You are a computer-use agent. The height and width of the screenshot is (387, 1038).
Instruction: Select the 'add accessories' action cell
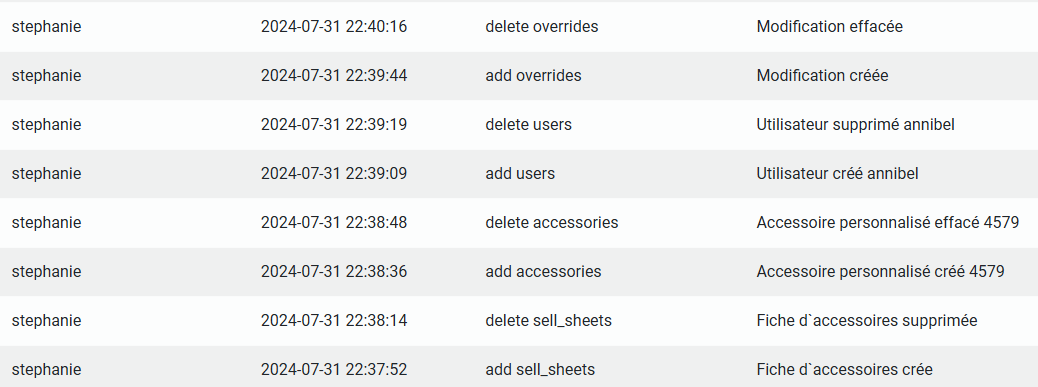pyautogui.click(x=543, y=272)
